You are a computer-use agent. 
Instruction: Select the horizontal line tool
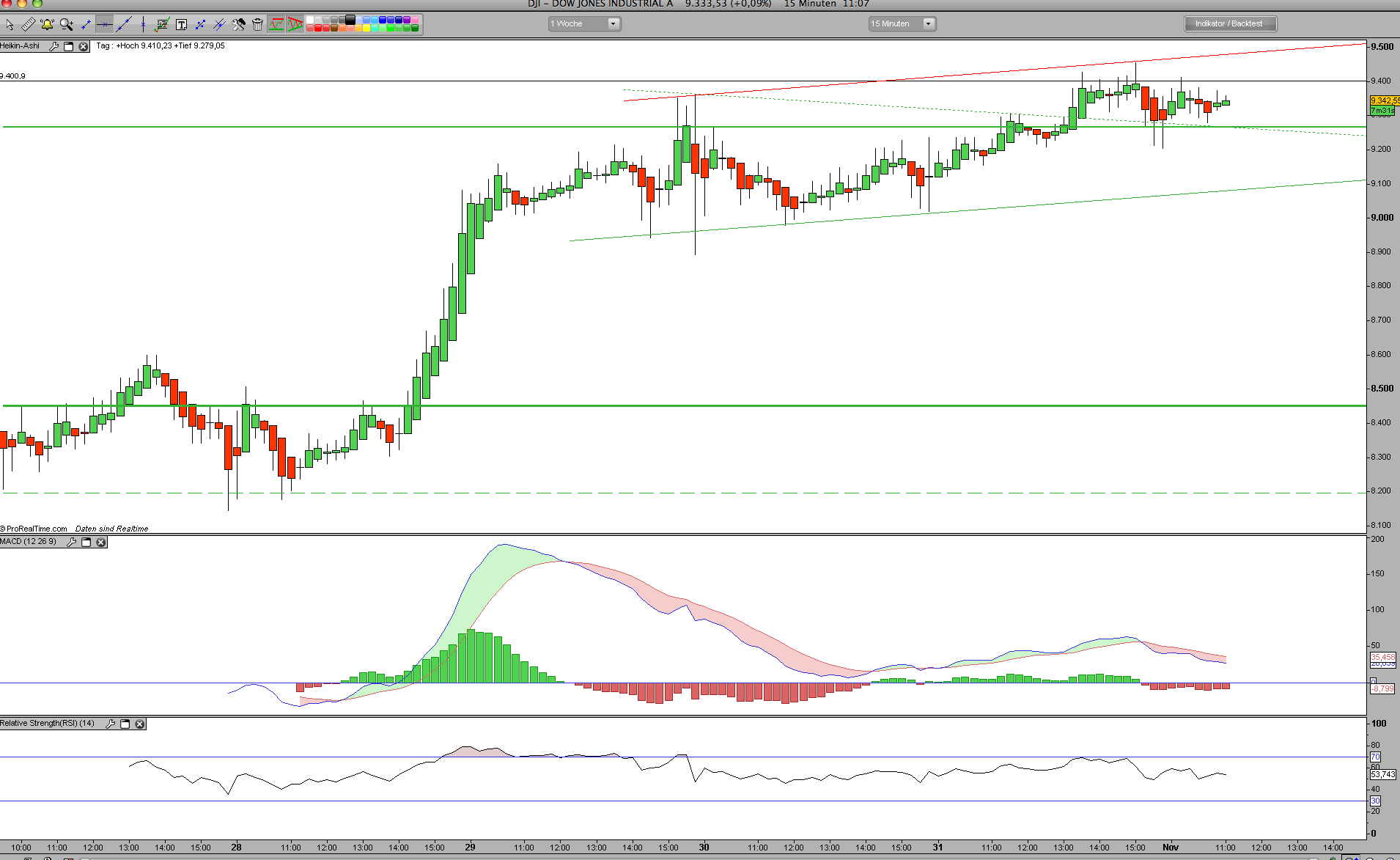point(104,24)
